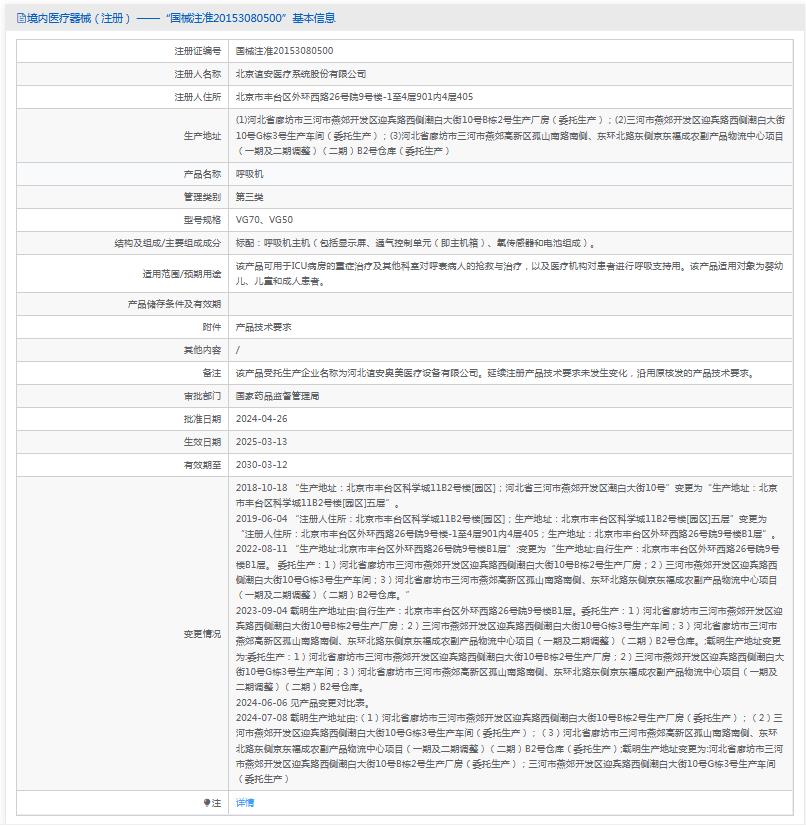Click the 适用范围 intended use text
Screen dimensions: 806x826
[510, 272]
